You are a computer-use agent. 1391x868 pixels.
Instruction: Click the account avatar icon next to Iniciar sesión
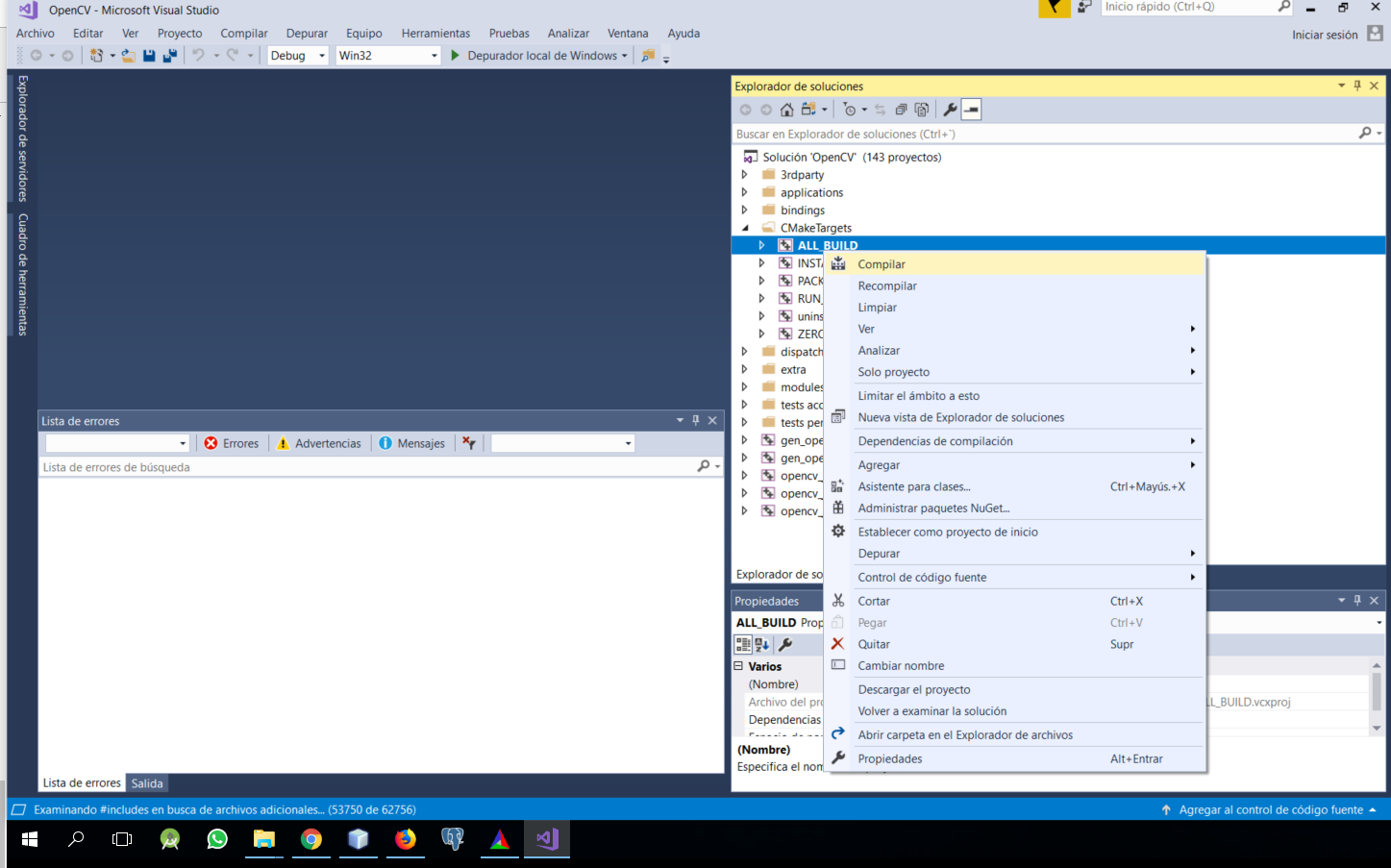point(1375,34)
